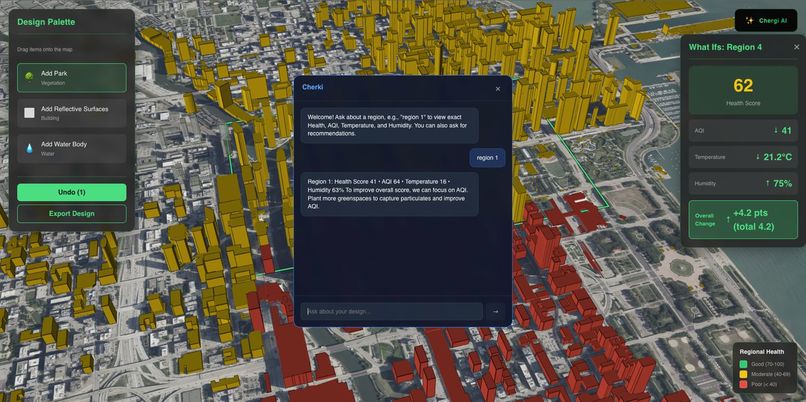Image resolution: width=806 pixels, height=402 pixels.
Task: Click the green Good legend swatch
Action: (x=743, y=364)
